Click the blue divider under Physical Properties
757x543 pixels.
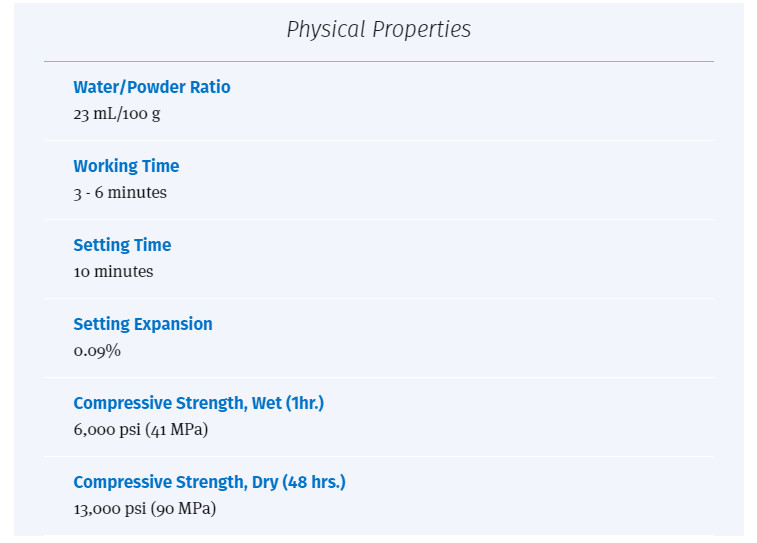[378, 61]
